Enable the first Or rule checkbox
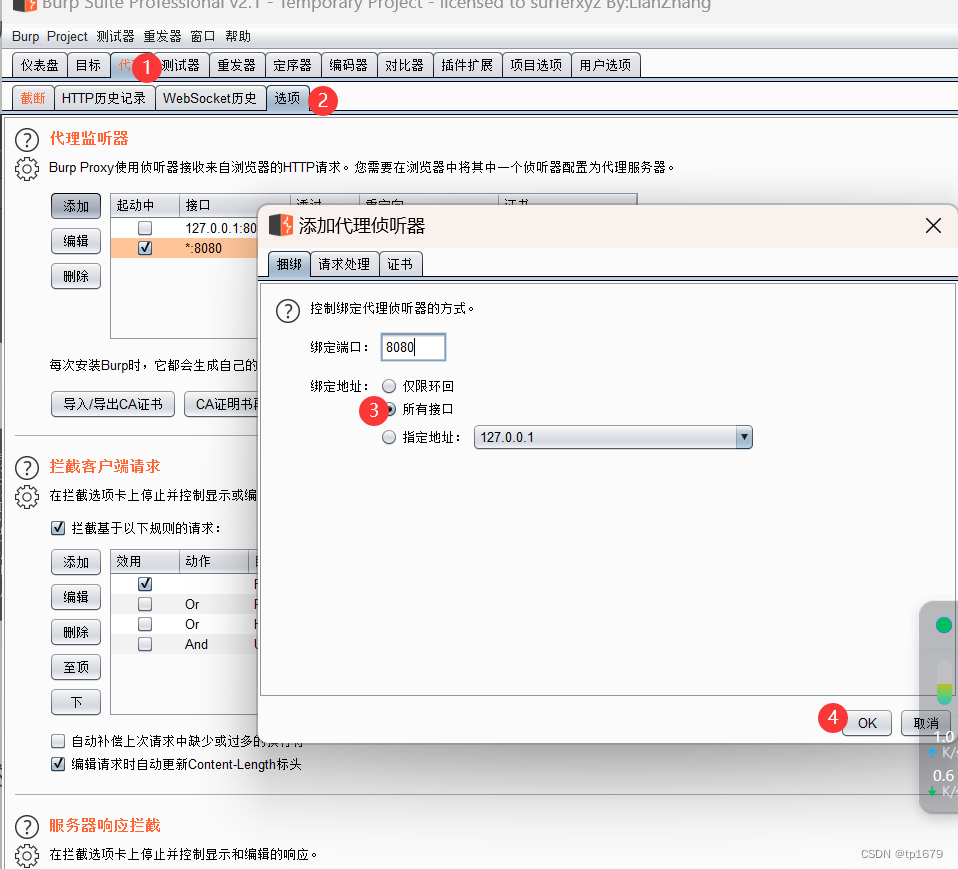The width and height of the screenshot is (958, 869). point(145,604)
